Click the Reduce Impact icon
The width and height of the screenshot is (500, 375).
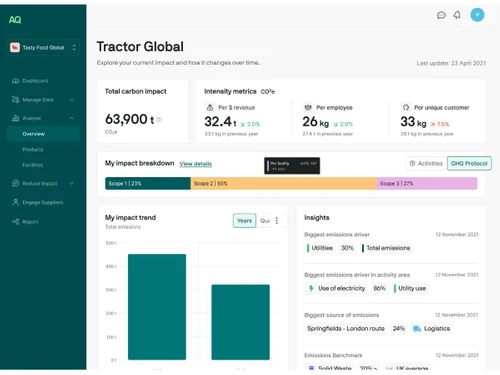16,183
